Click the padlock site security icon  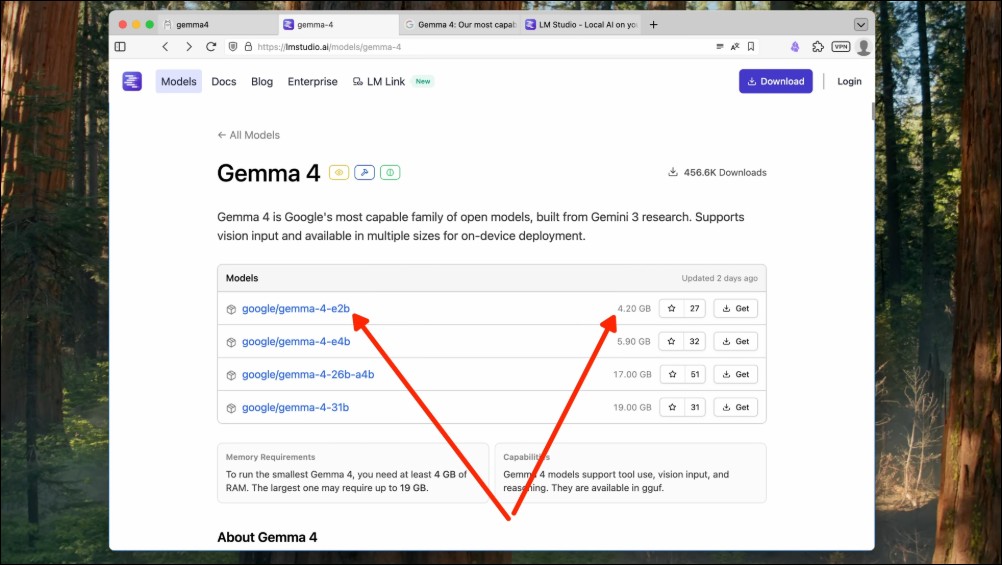tap(248, 47)
